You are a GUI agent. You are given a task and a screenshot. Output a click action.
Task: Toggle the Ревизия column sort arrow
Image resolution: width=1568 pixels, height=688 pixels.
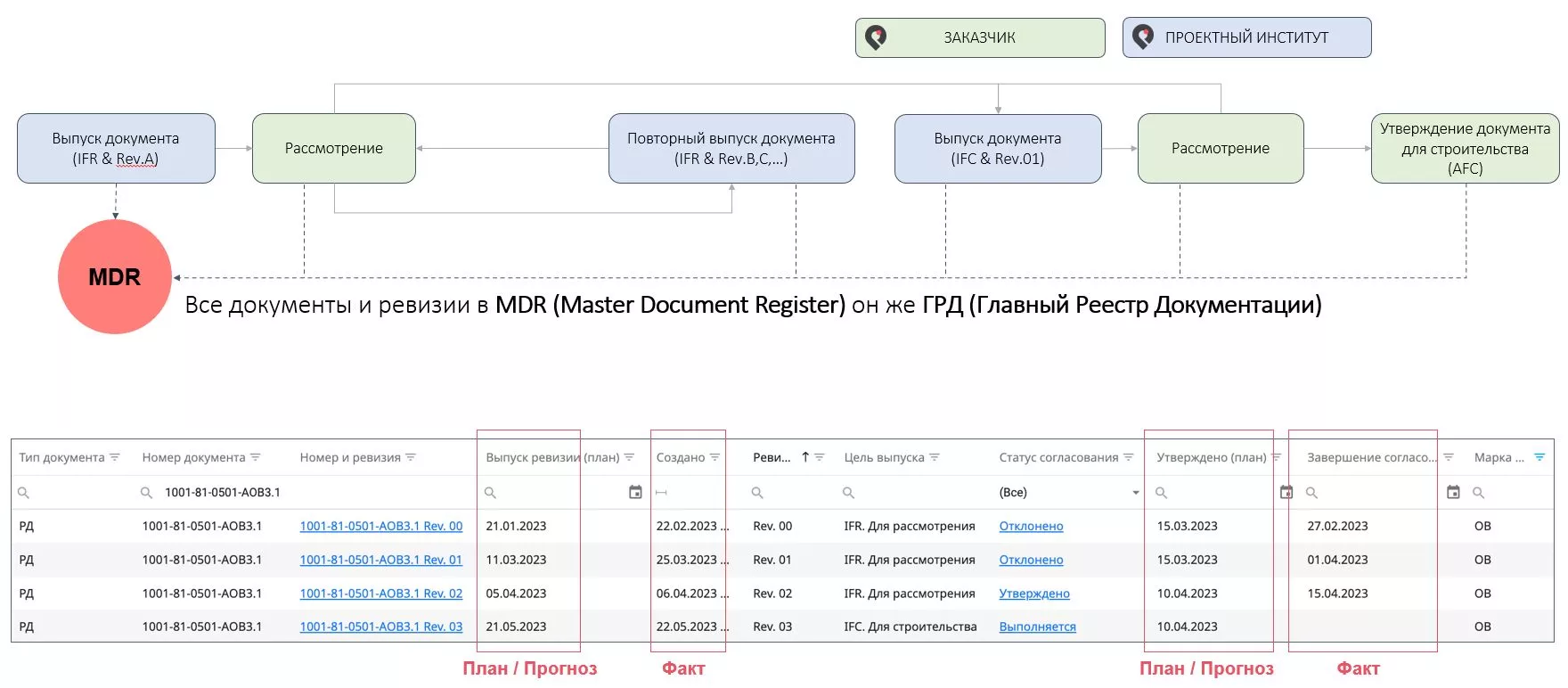(805, 457)
